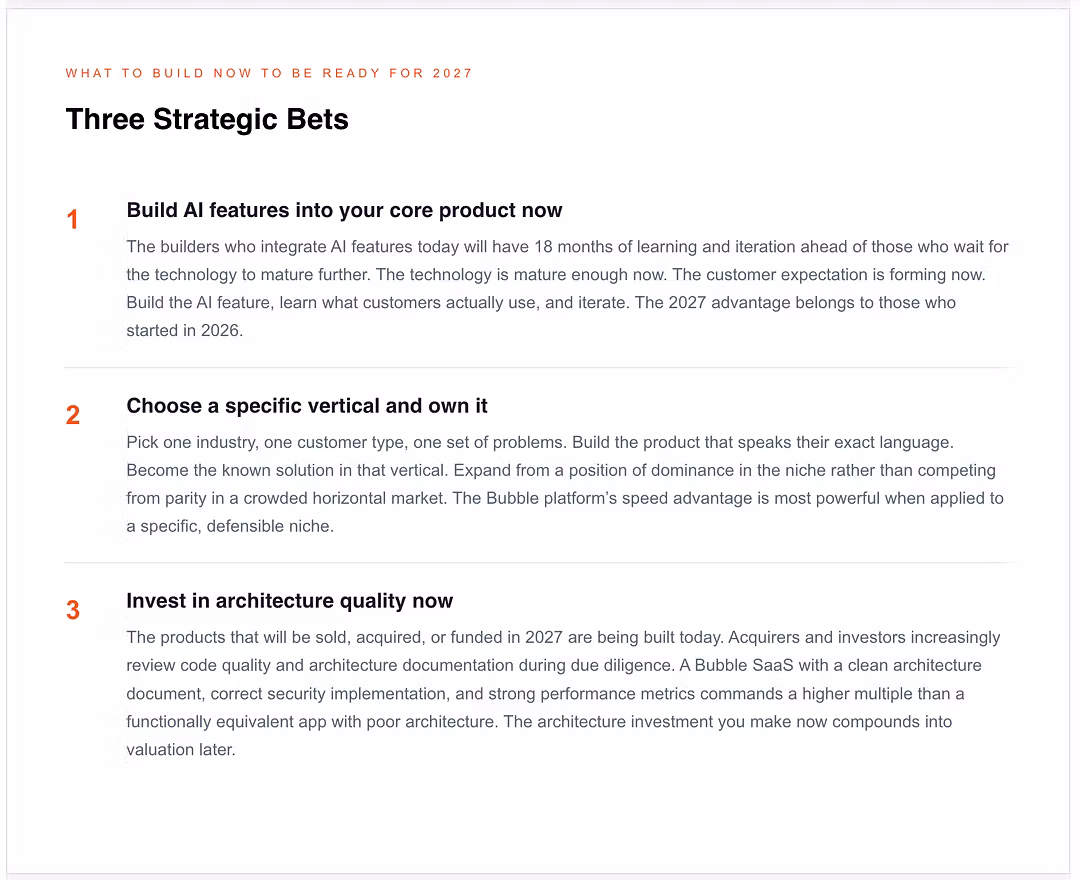Screen dimensions: 1080x880
Task: Click the paragraph starting 'The builders who integrate'
Action: [567, 289]
